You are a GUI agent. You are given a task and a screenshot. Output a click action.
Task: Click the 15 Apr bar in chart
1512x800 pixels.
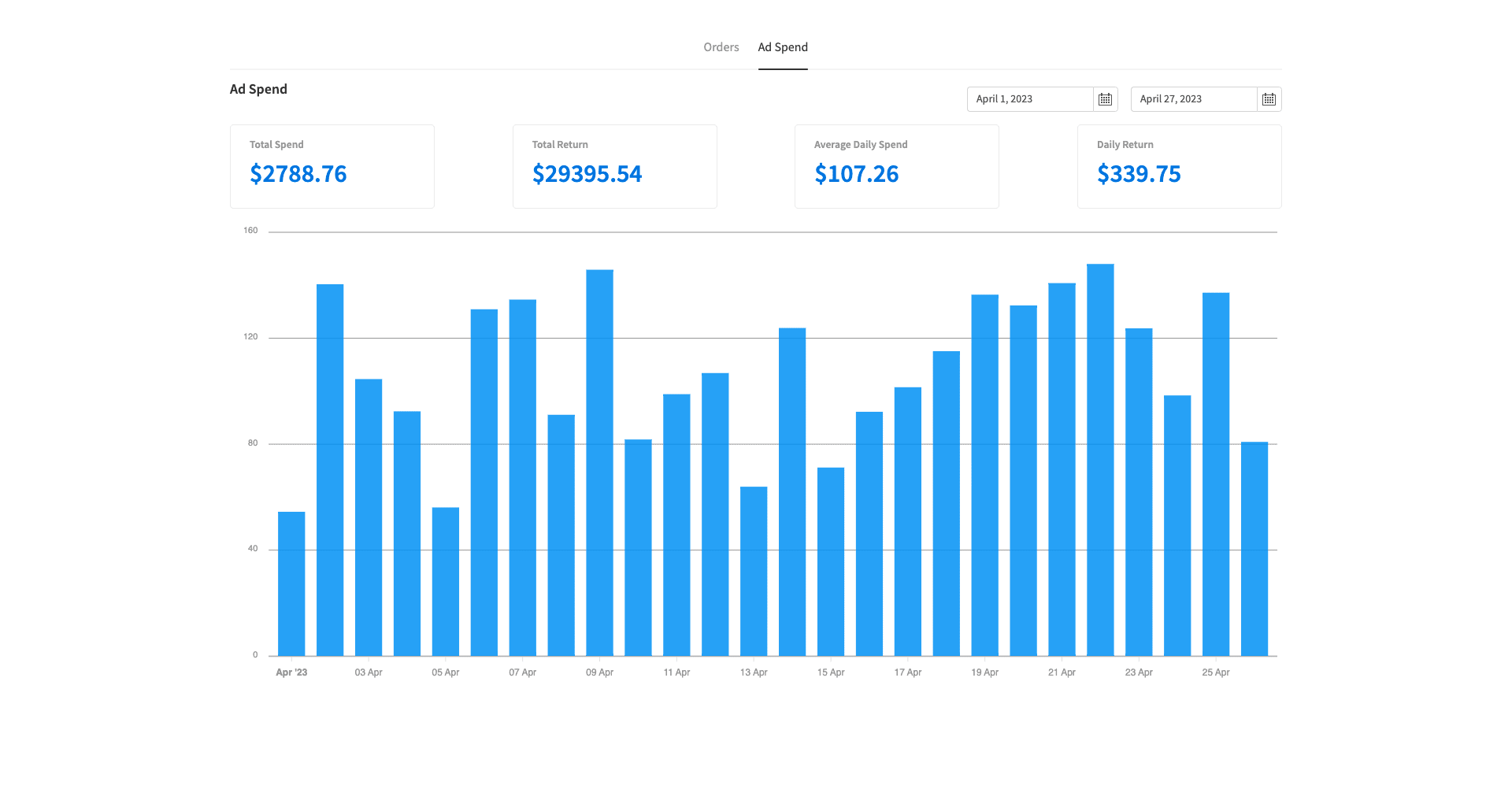click(831, 562)
